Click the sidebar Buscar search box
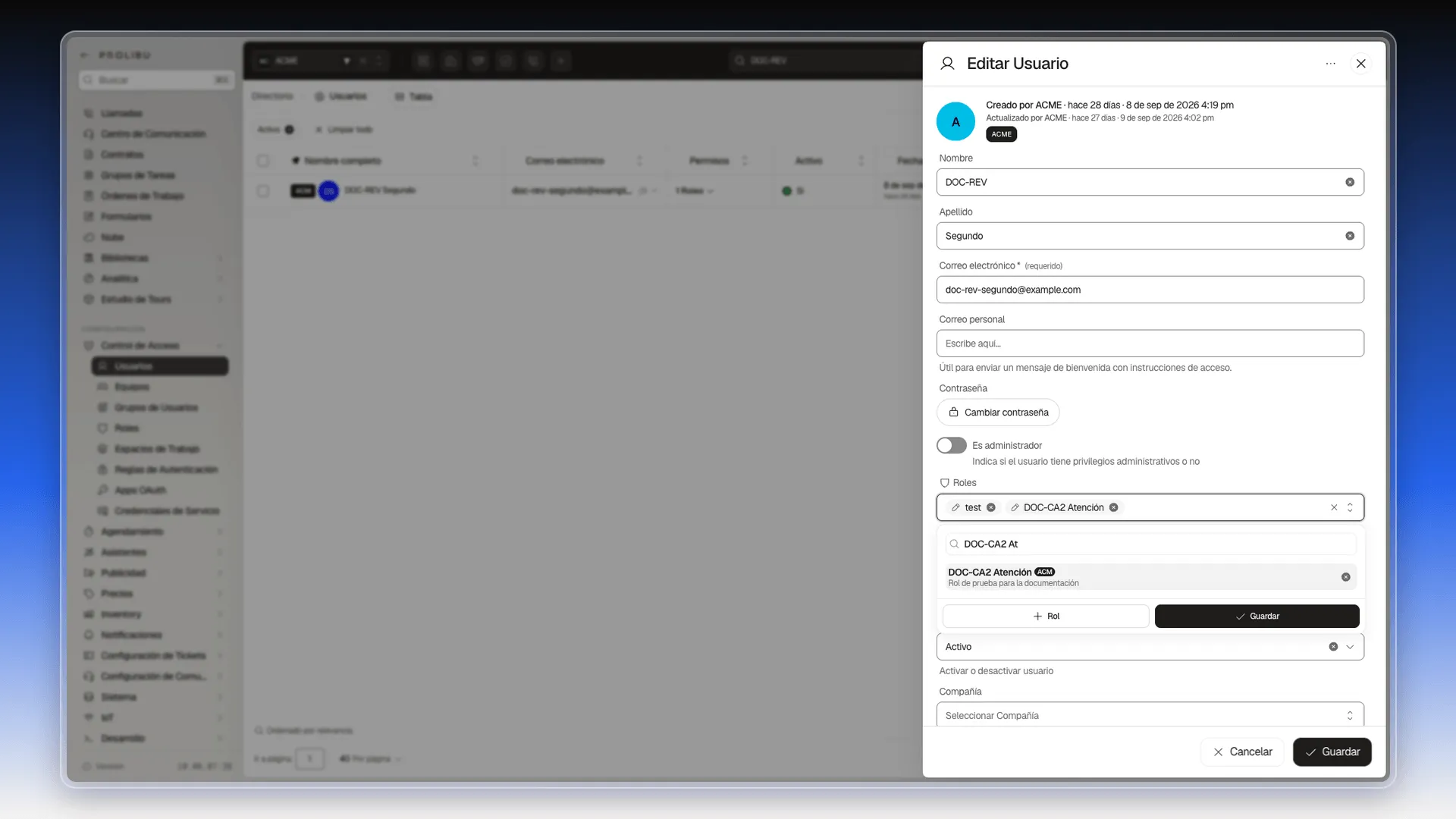1456x819 pixels. pyautogui.click(x=157, y=80)
